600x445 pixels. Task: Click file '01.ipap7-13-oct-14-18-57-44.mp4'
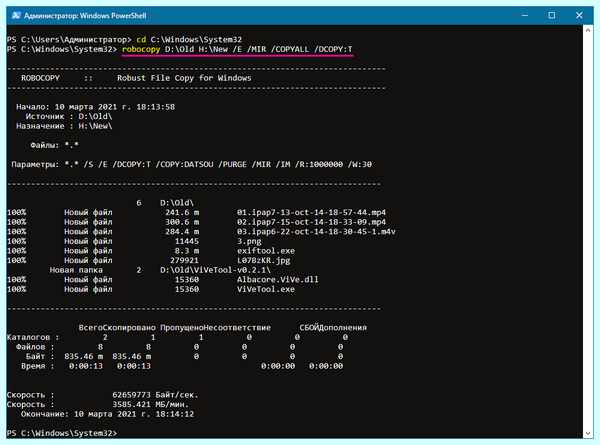(x=311, y=212)
